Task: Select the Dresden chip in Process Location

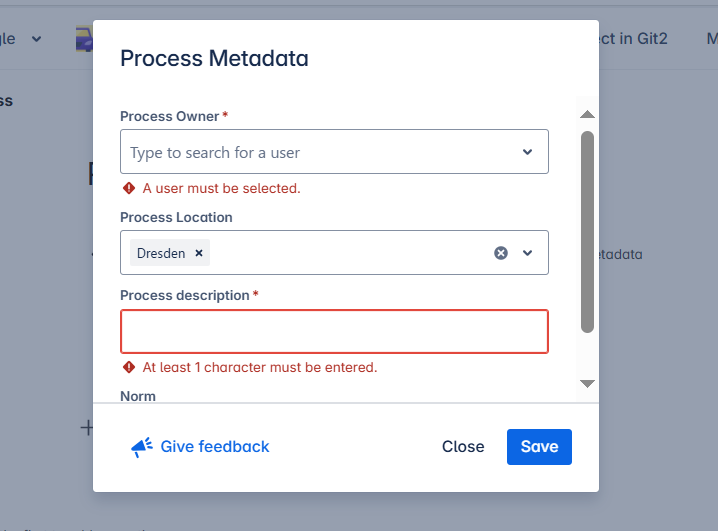Action: click(161, 253)
